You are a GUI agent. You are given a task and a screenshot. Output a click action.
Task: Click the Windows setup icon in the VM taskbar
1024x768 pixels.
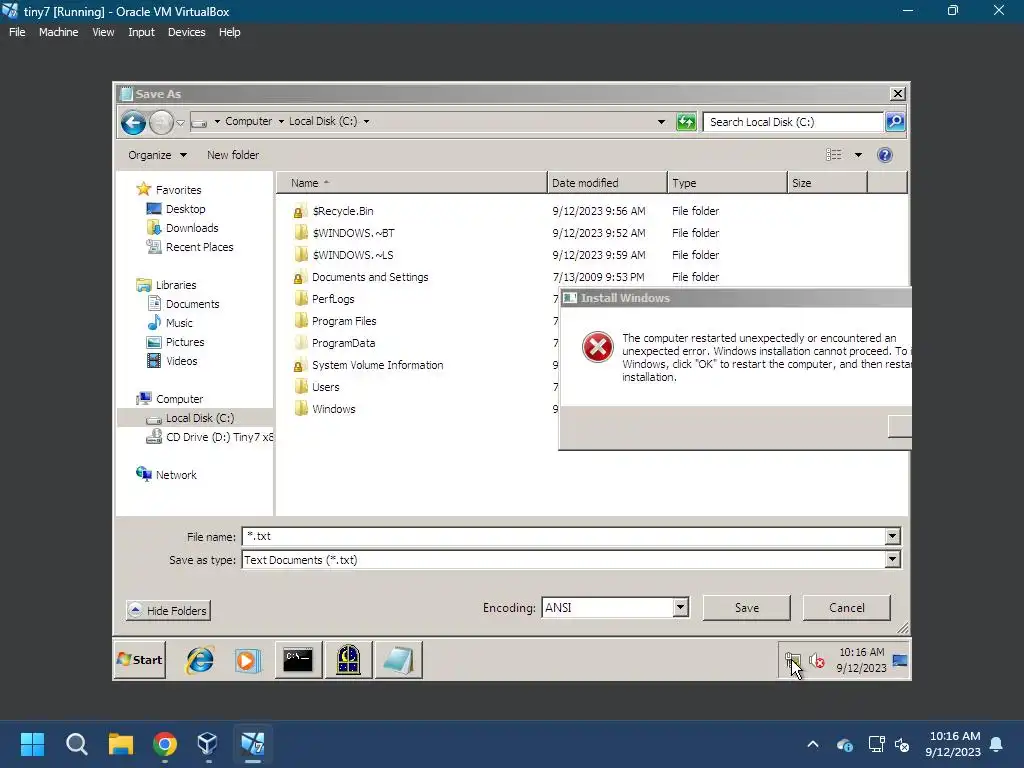[x=348, y=660]
